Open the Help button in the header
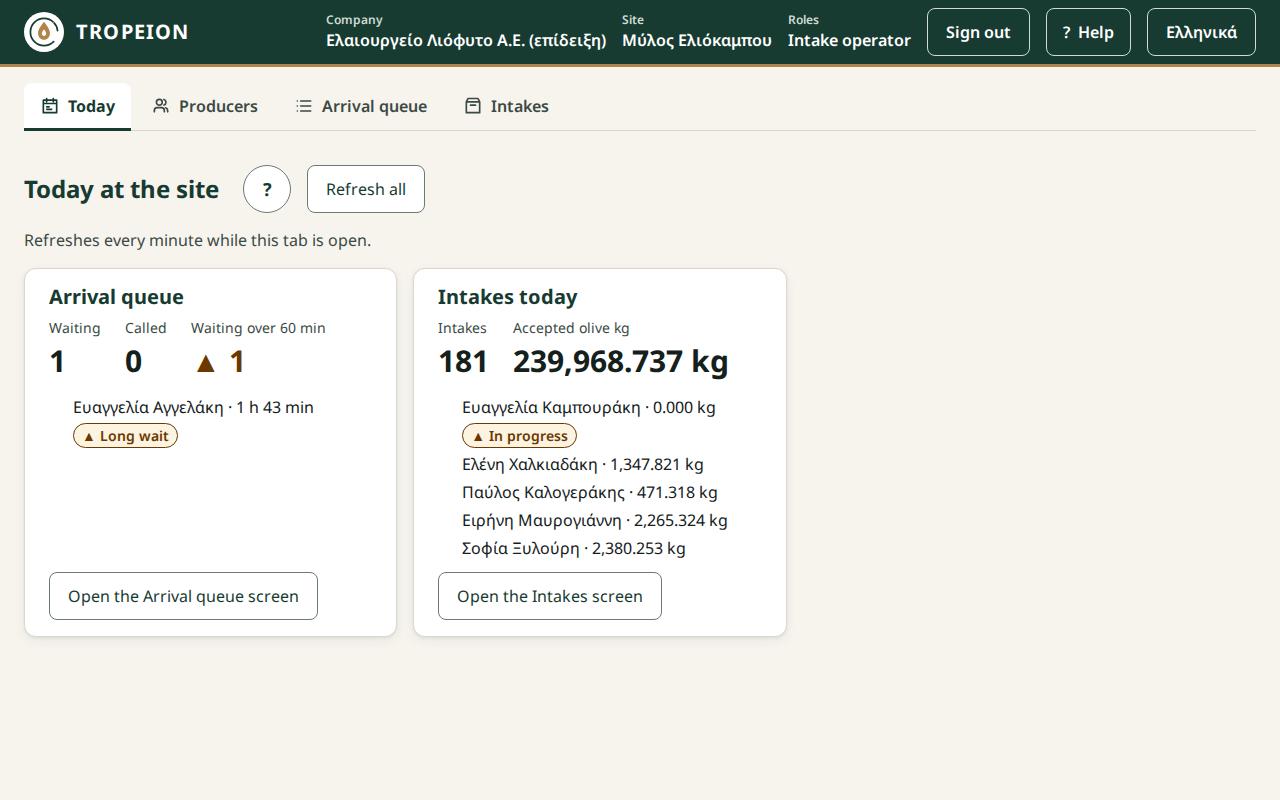Screen dimensions: 1280x800 click(1088, 32)
